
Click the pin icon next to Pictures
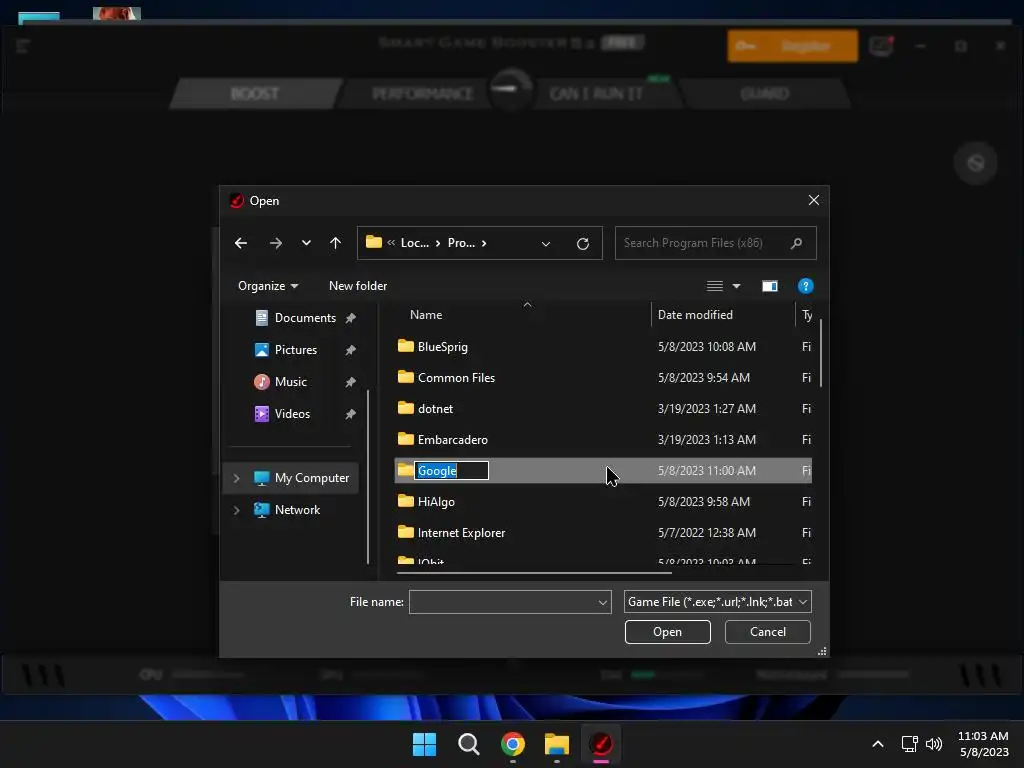(351, 350)
